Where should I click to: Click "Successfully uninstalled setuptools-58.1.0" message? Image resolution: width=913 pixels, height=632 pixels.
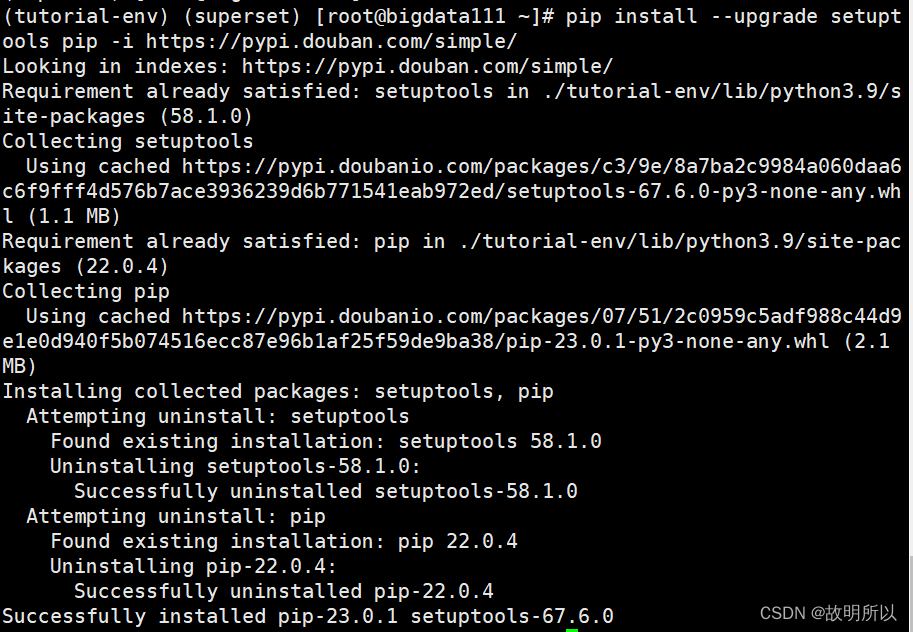326,491
